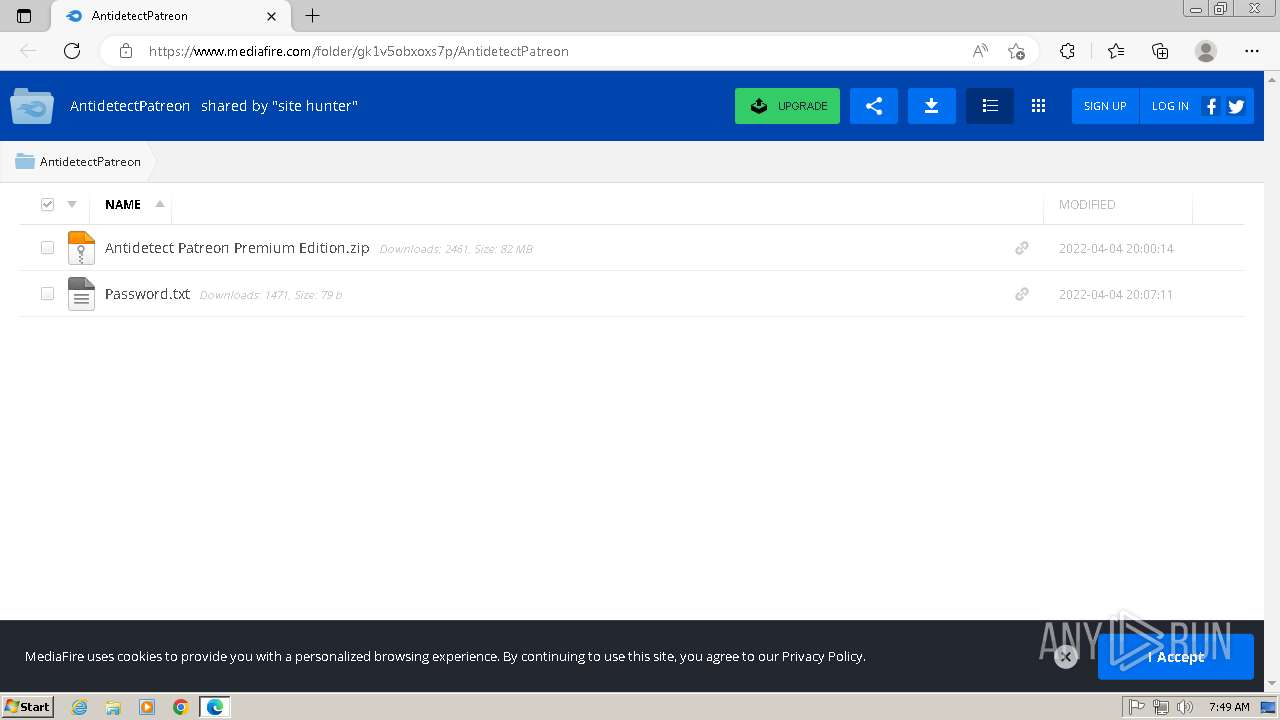
Task: Open the share folder button
Action: point(874,106)
